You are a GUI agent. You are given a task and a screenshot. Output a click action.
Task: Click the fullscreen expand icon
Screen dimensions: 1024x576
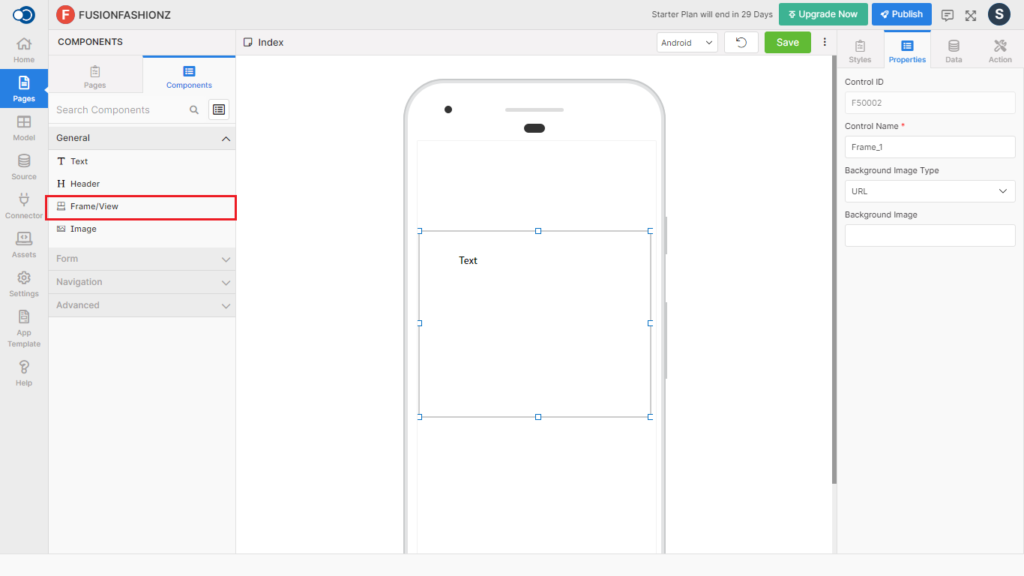971,15
